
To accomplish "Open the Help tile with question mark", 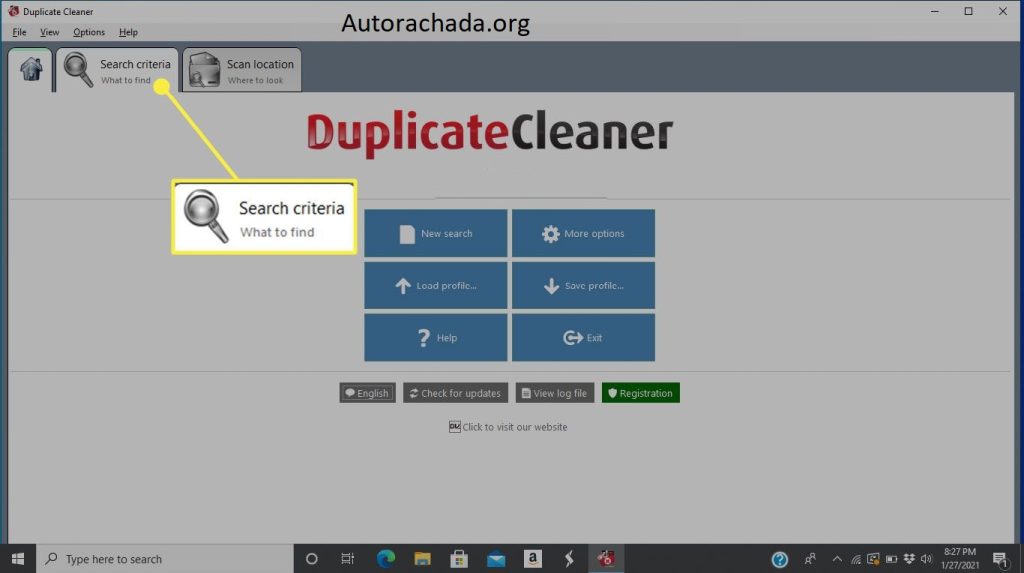I will [x=436, y=338].
